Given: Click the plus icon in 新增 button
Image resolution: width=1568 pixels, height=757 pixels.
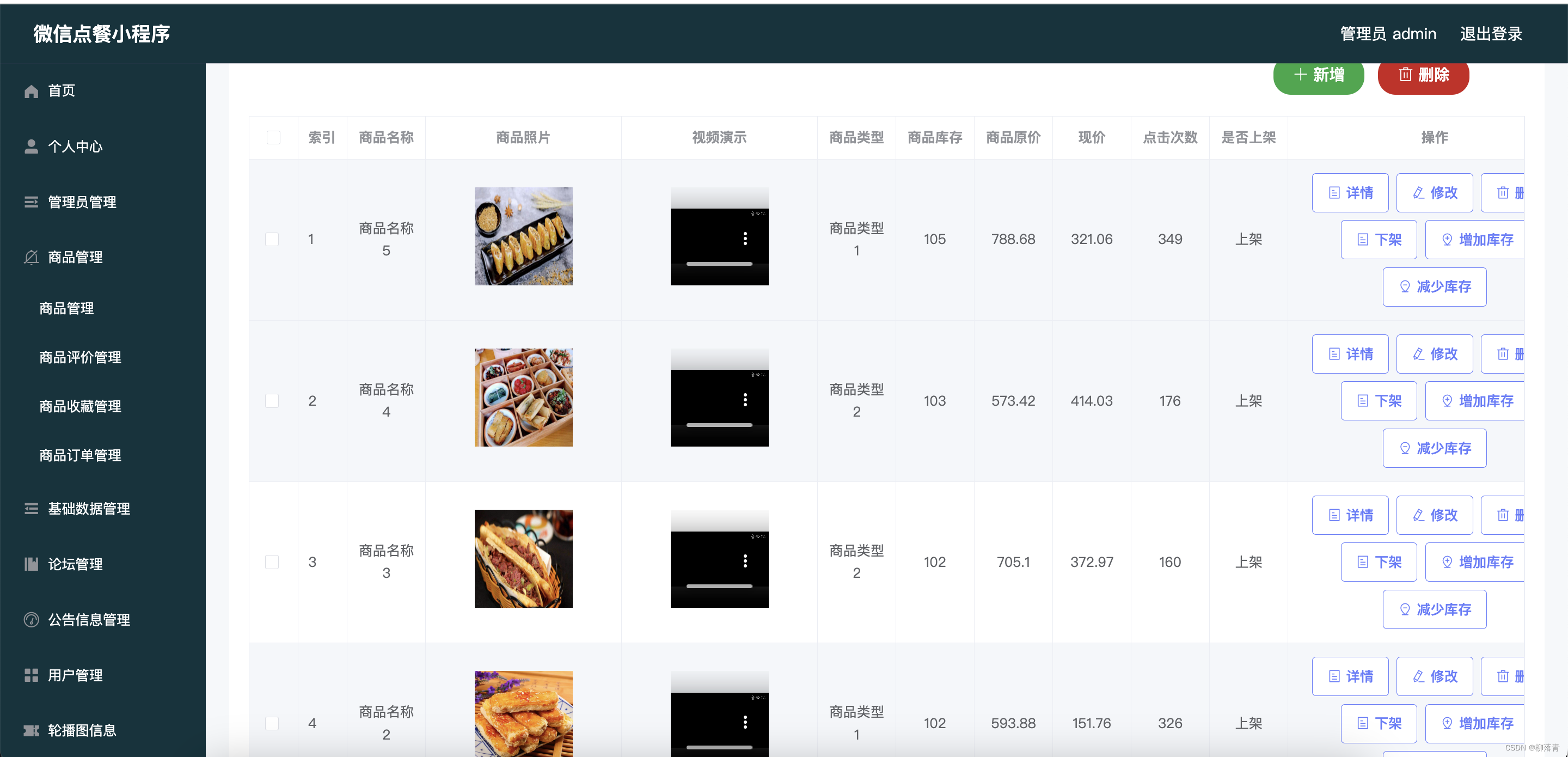Looking at the screenshot, I should tap(1300, 74).
